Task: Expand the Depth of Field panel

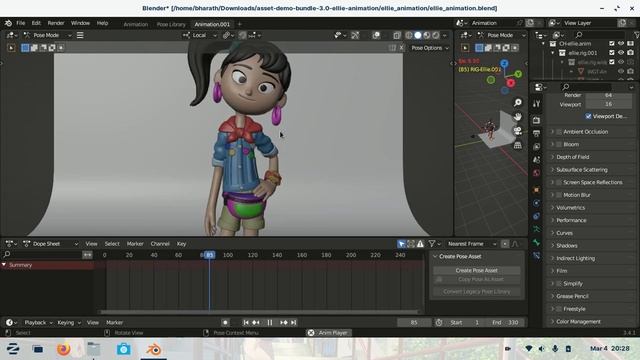Action: 572,157
